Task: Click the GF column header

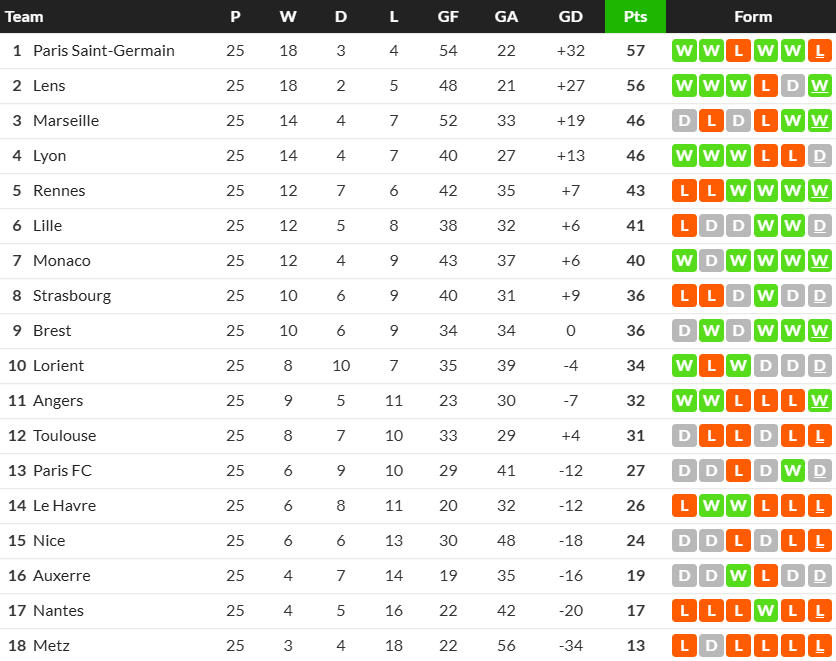Action: (x=448, y=16)
